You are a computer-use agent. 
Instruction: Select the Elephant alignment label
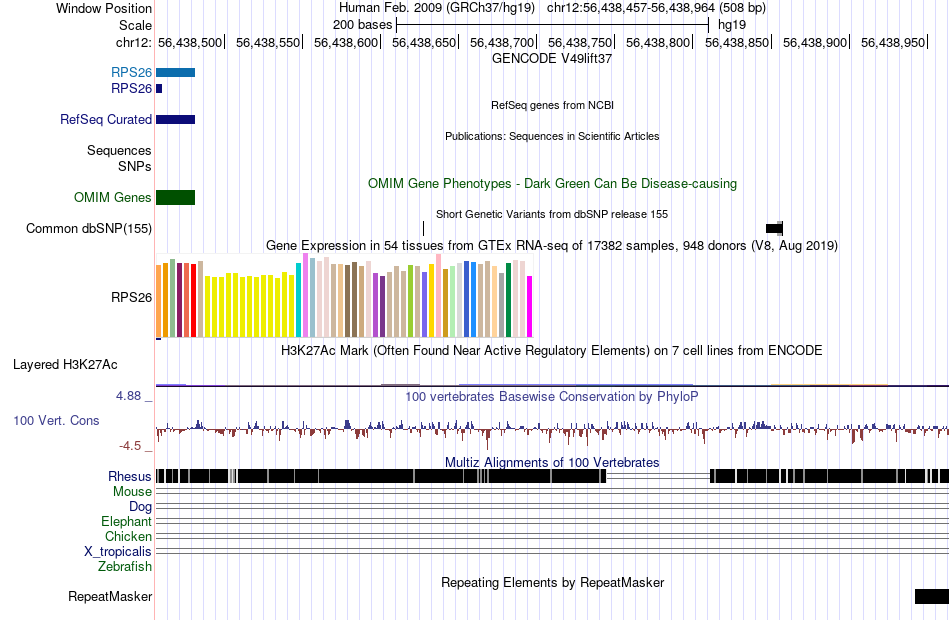(x=126, y=522)
